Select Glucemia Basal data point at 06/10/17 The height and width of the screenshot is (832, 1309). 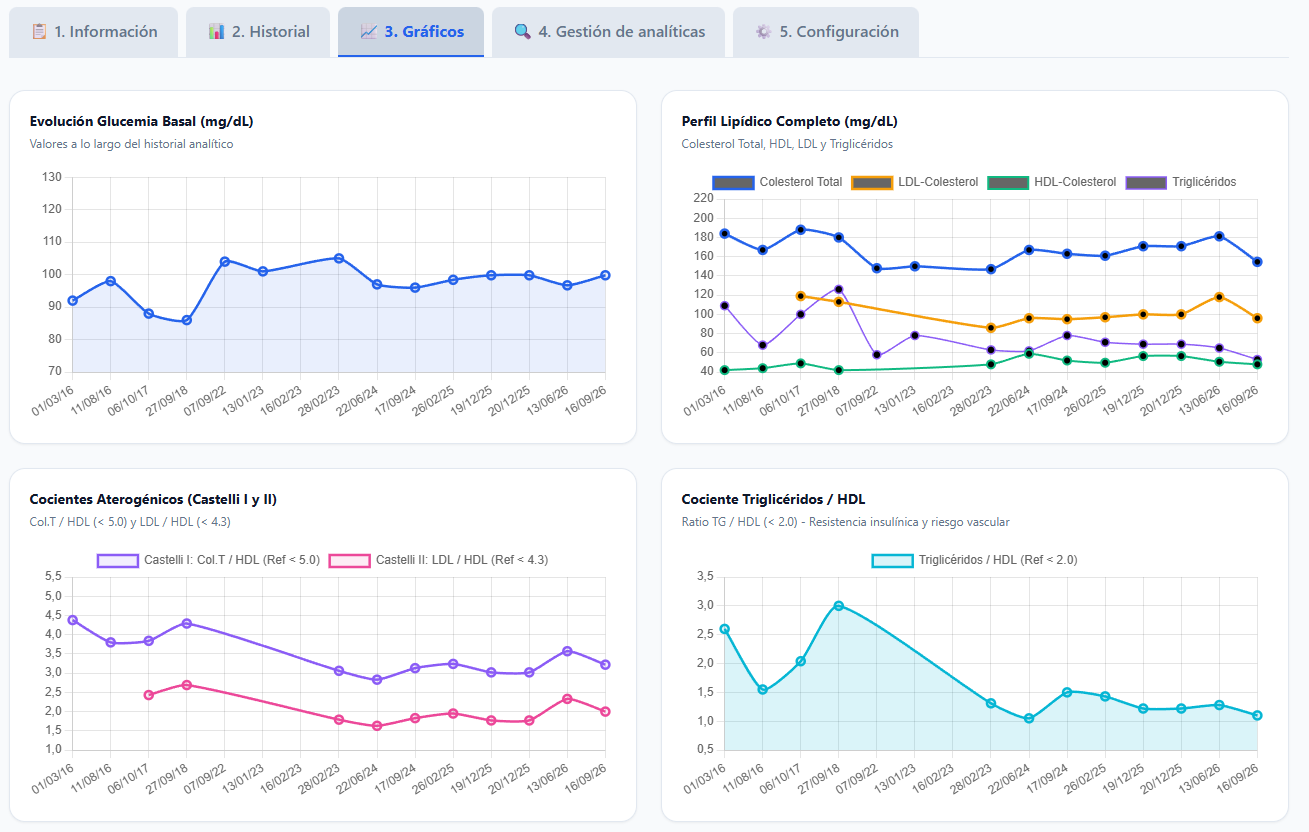click(149, 313)
